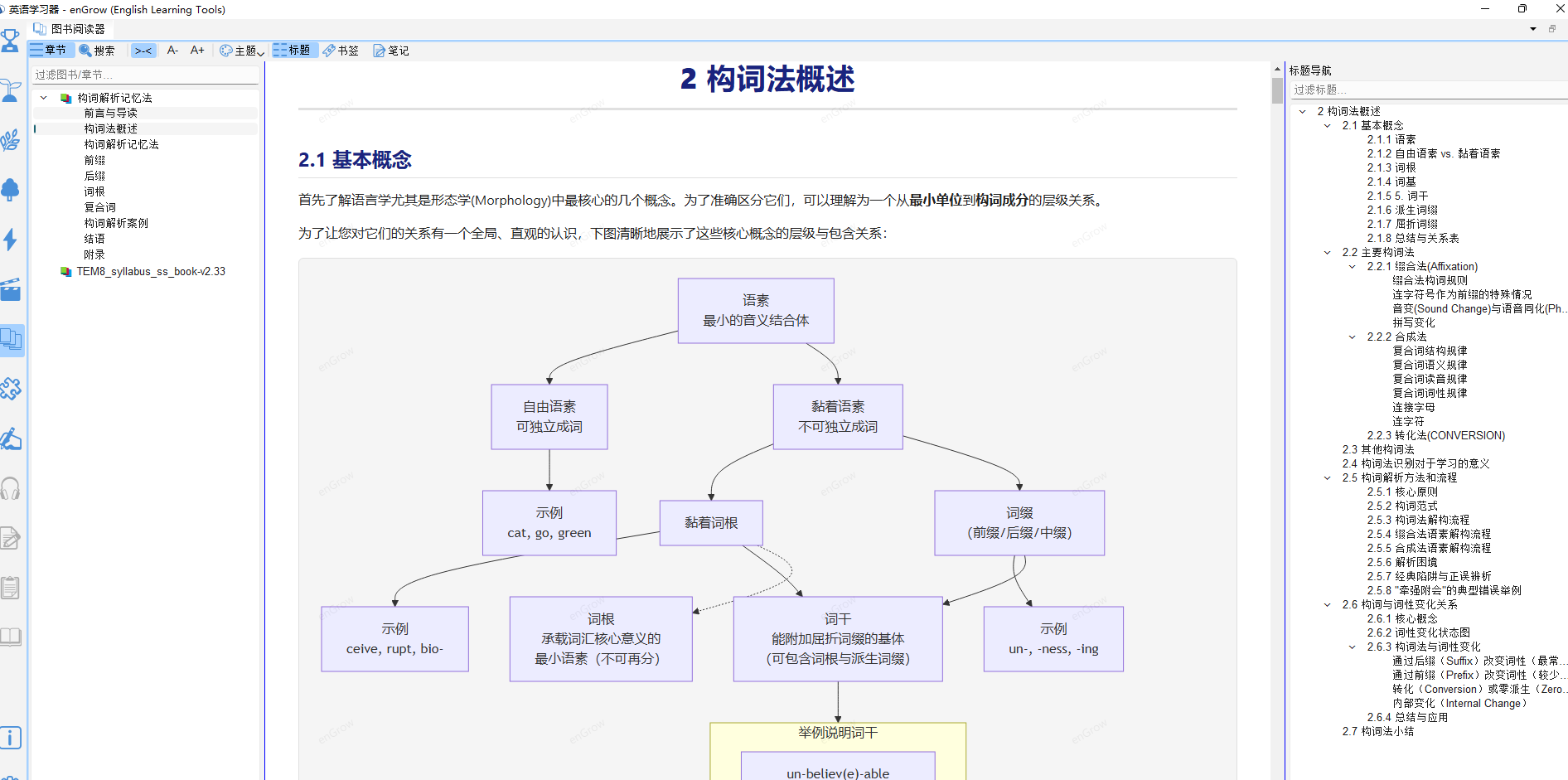The image size is (1568, 780).
Task: Collapse the 2.5 构词解析方法和流程 node
Action: (1328, 477)
